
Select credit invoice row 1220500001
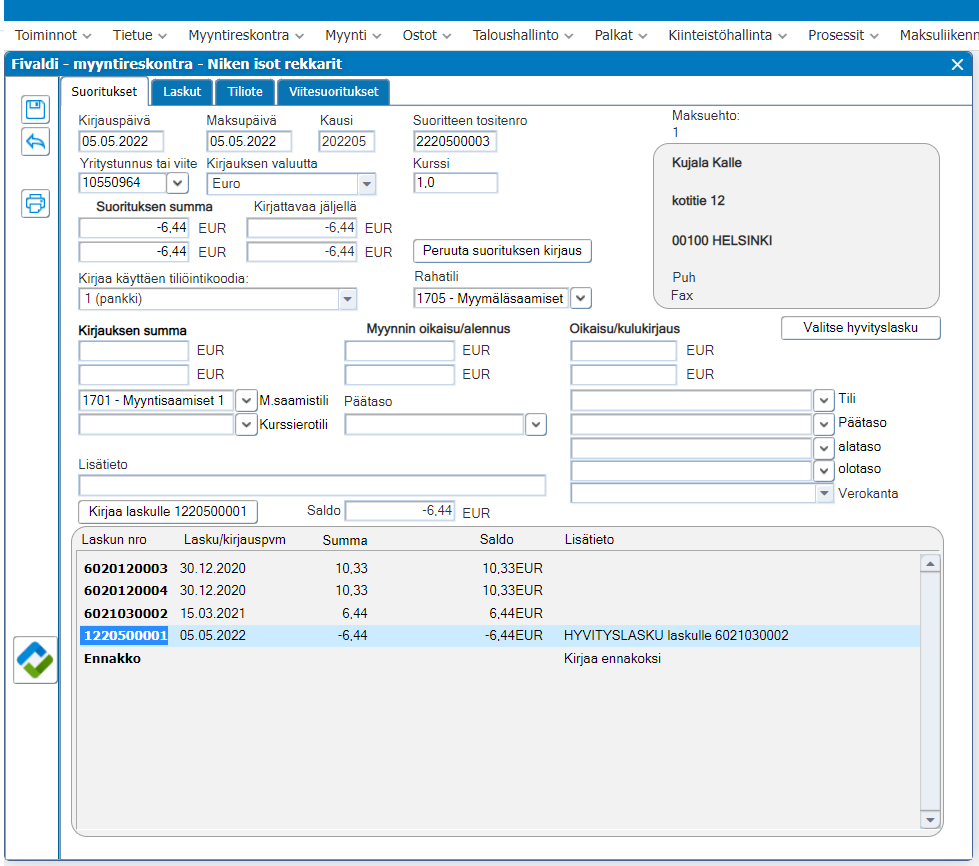499,636
